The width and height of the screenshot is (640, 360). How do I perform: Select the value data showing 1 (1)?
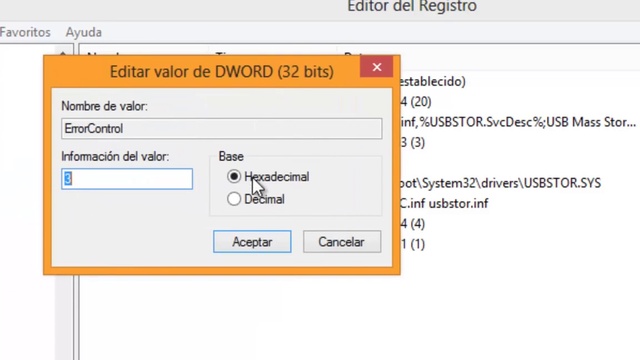click(413, 244)
